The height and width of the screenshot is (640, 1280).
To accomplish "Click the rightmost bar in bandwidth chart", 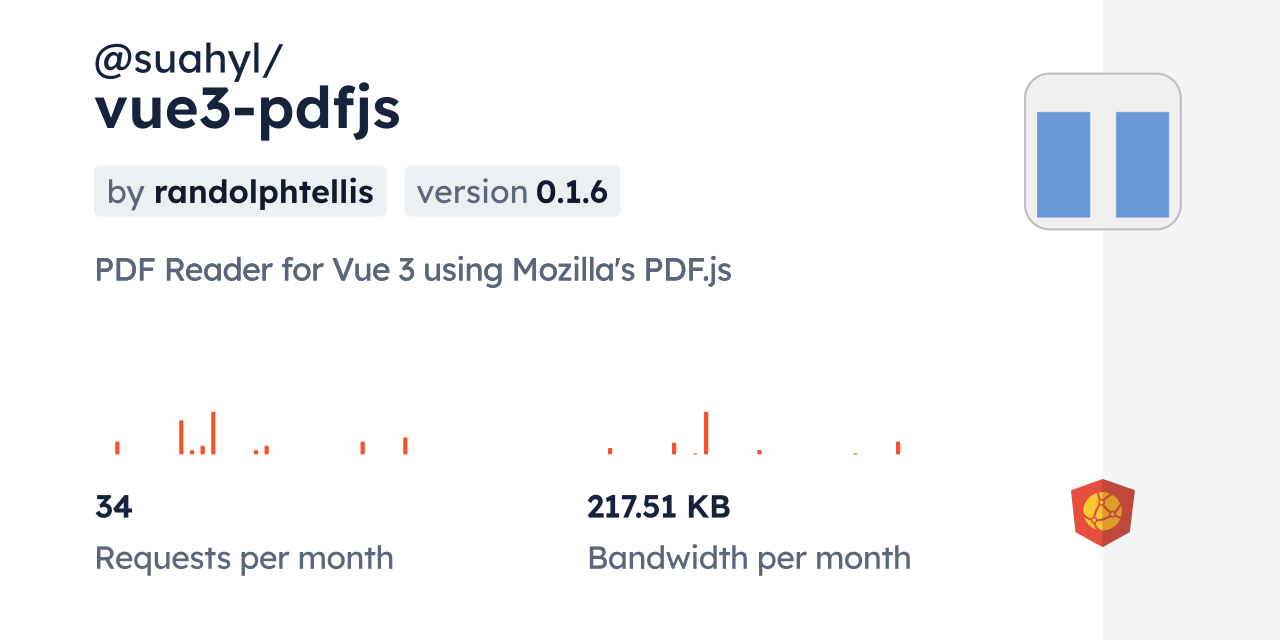I will click(x=898, y=448).
